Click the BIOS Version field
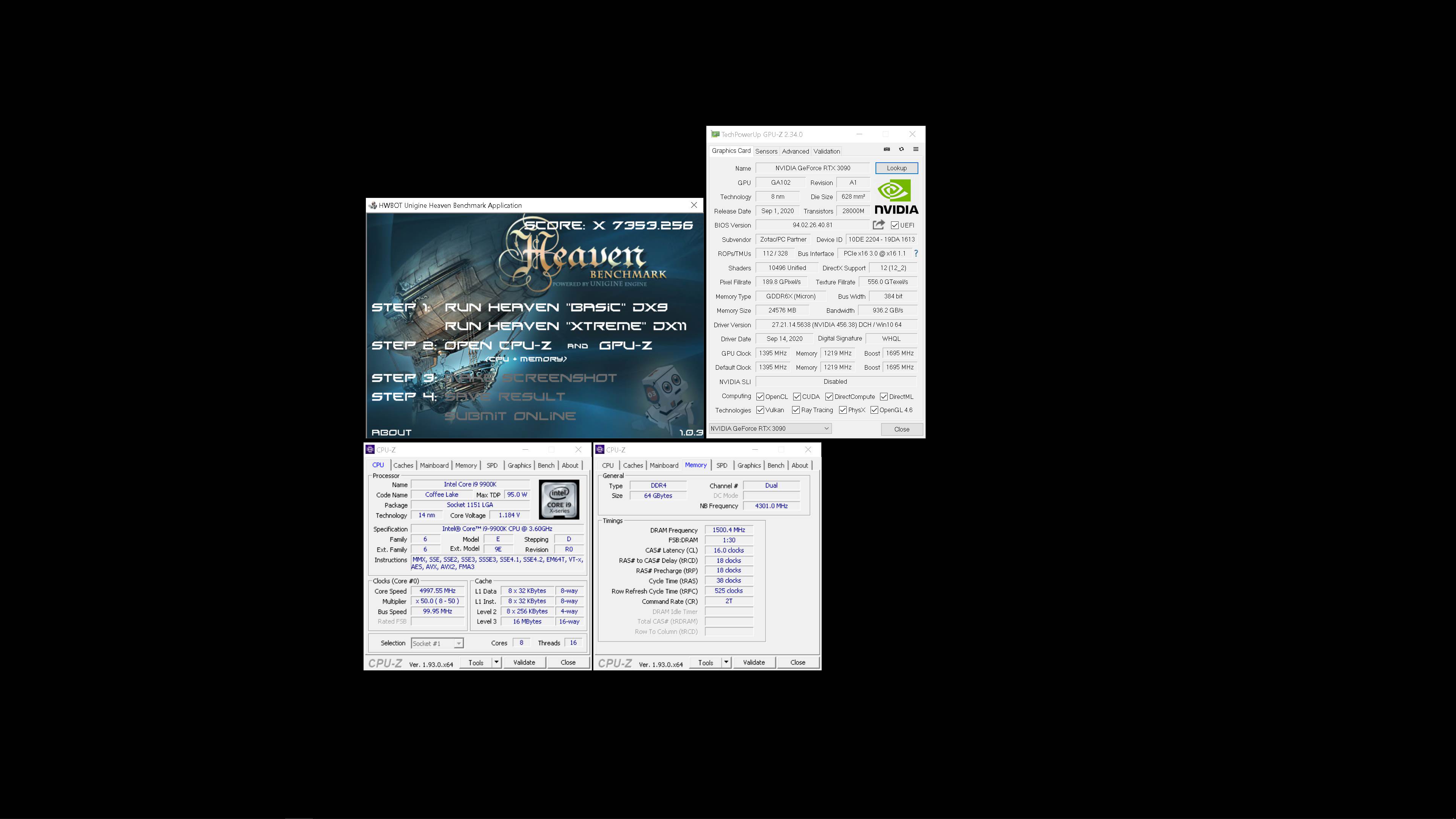1456x819 pixels. point(812,225)
